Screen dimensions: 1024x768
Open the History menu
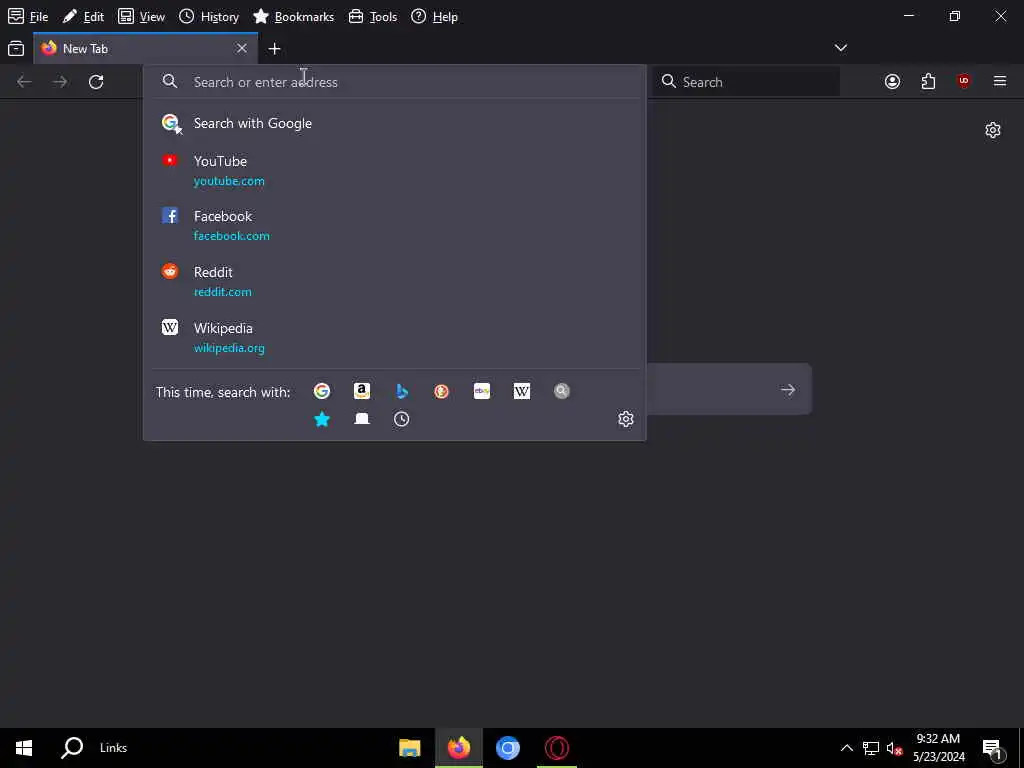click(x=209, y=16)
